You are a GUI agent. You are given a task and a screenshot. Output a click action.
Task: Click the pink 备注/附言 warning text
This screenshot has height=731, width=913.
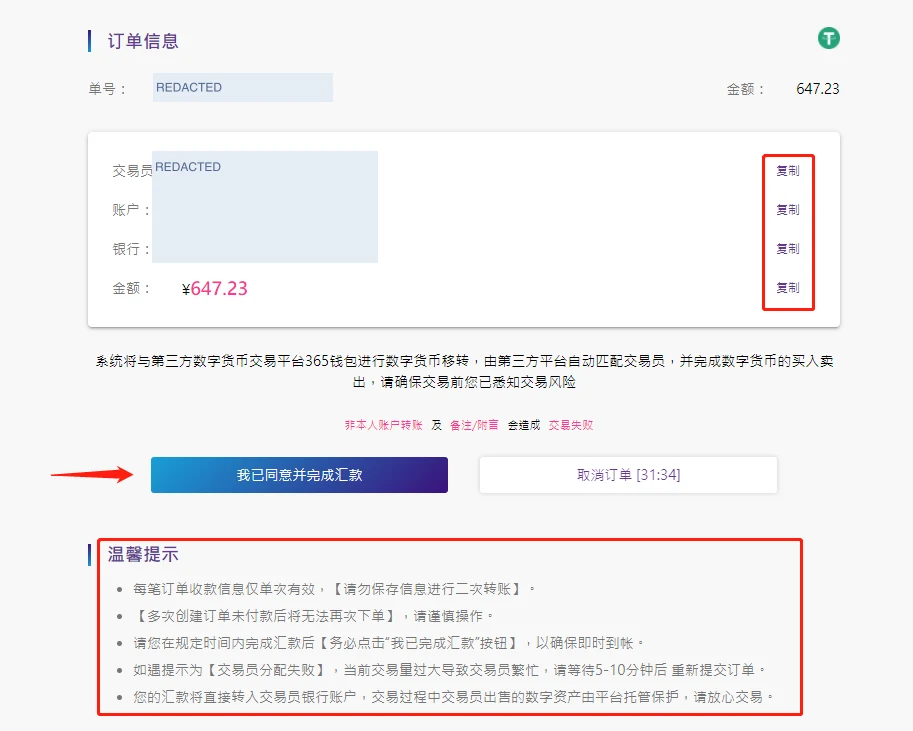coord(474,425)
